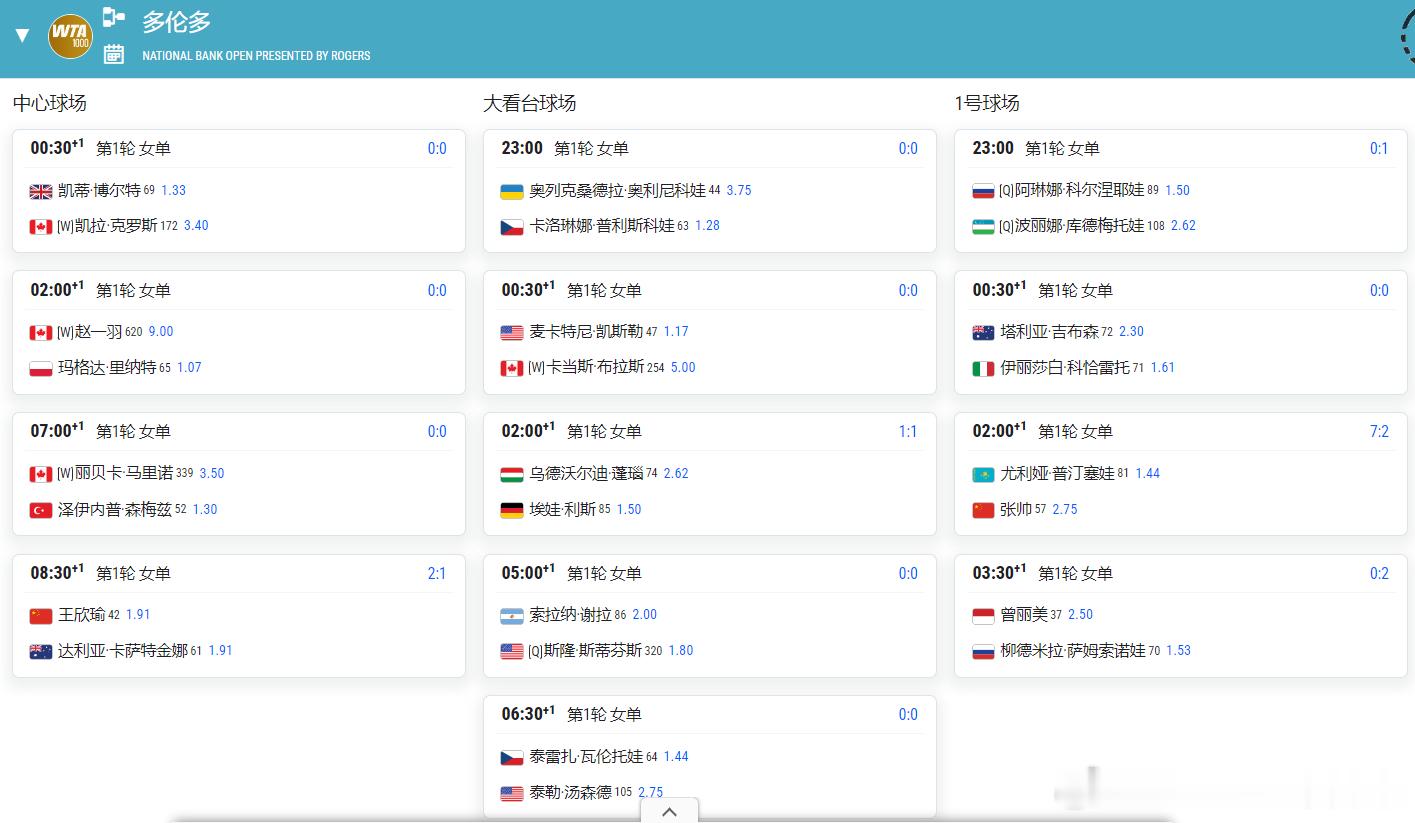Click the Hungary flag beside 乌德沃尔迪·蓬瑙
Image resolution: width=1415 pixels, height=823 pixels.
click(x=512, y=474)
